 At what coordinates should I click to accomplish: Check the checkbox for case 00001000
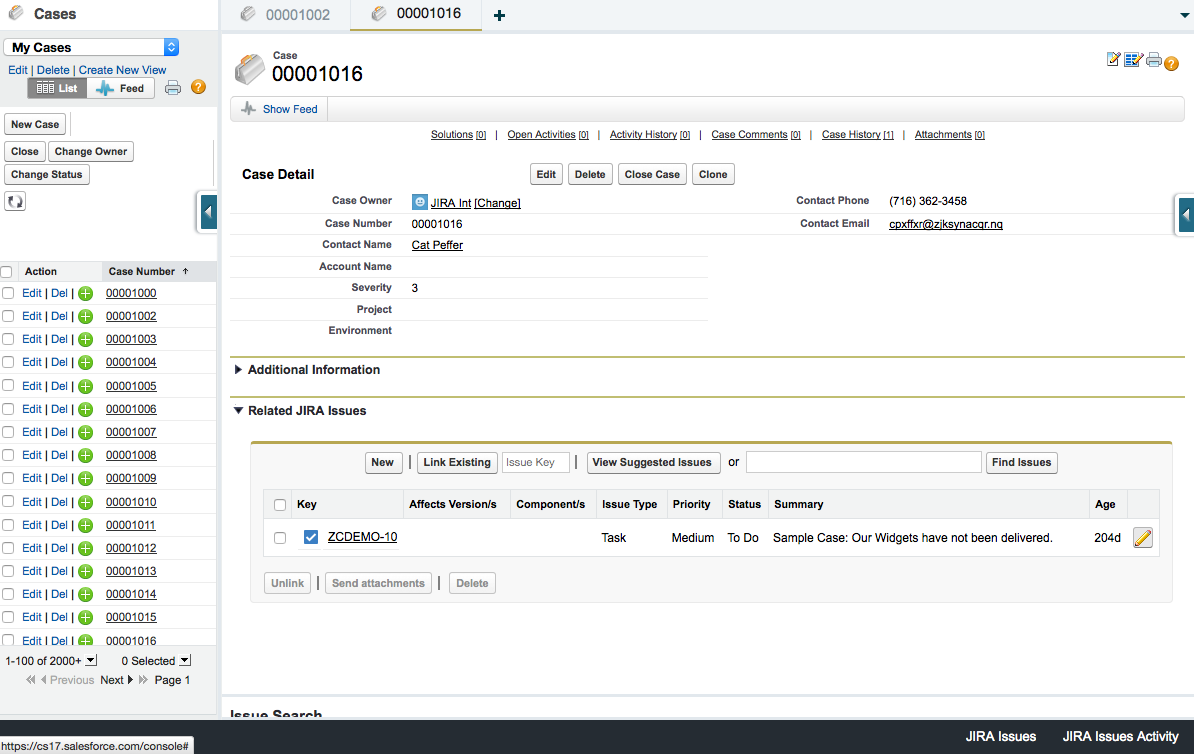(x=8, y=293)
